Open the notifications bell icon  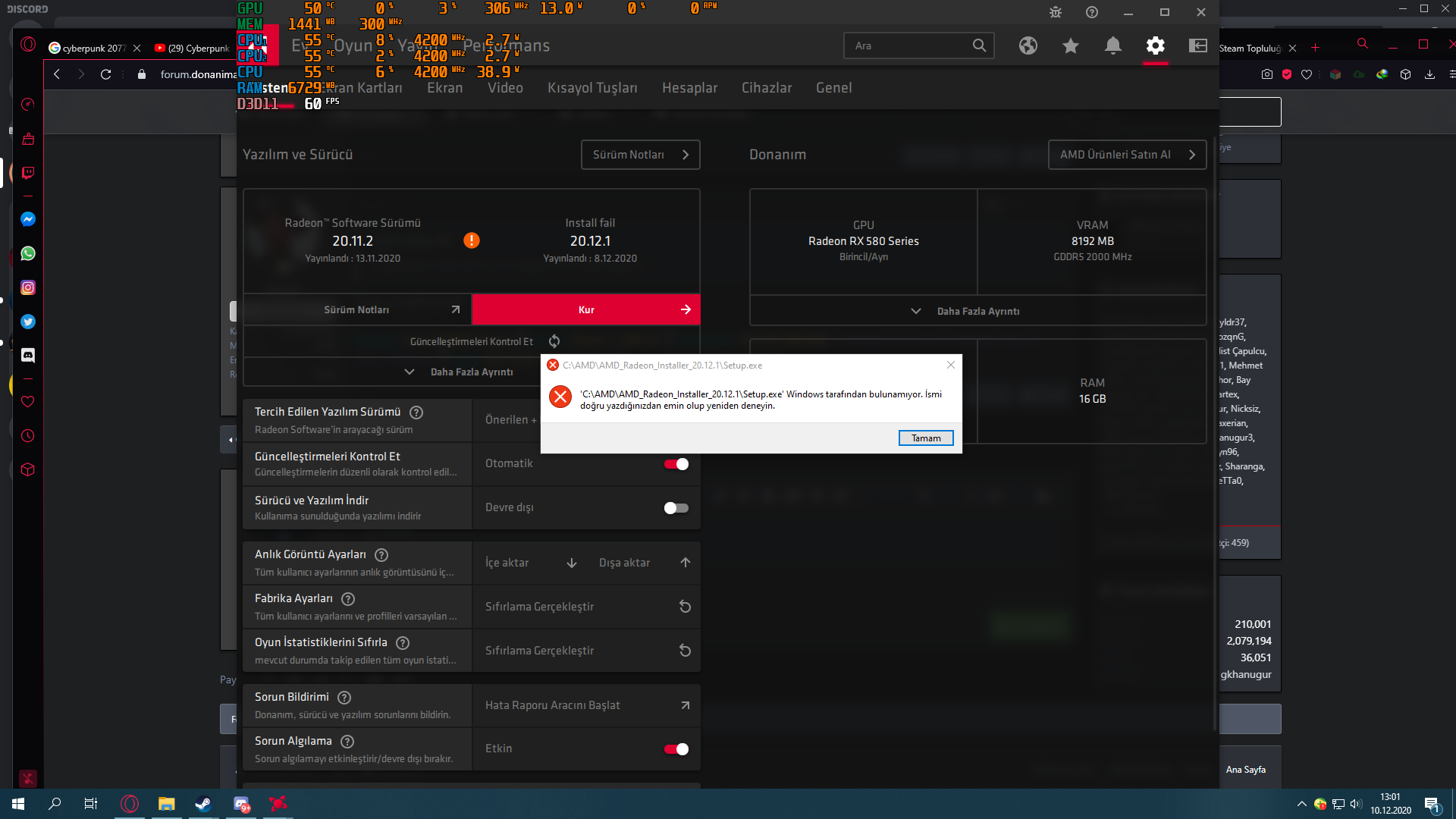click(1112, 45)
